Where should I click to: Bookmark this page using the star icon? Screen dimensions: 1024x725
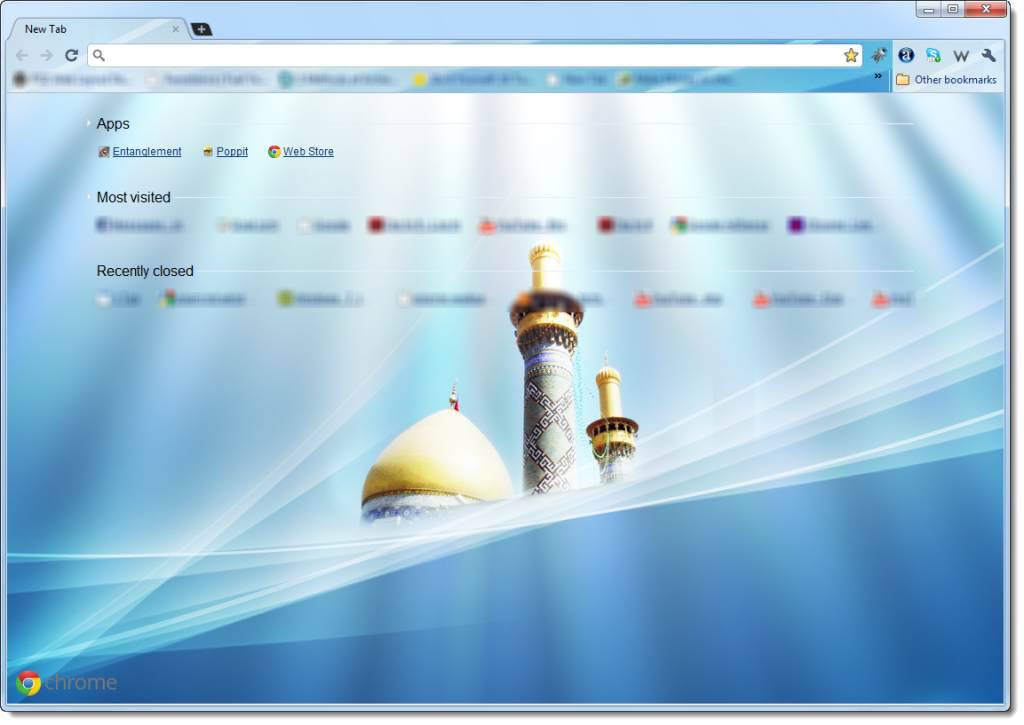851,55
